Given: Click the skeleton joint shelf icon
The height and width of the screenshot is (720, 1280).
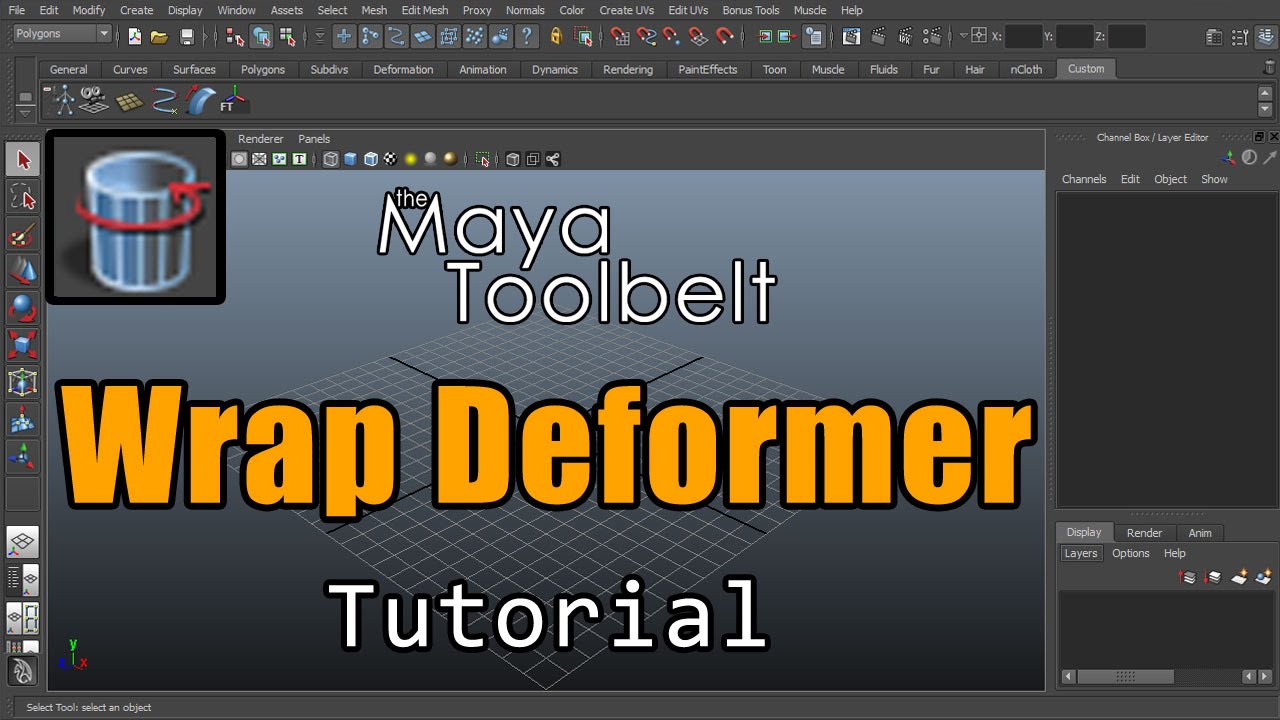Looking at the screenshot, I should 65,100.
